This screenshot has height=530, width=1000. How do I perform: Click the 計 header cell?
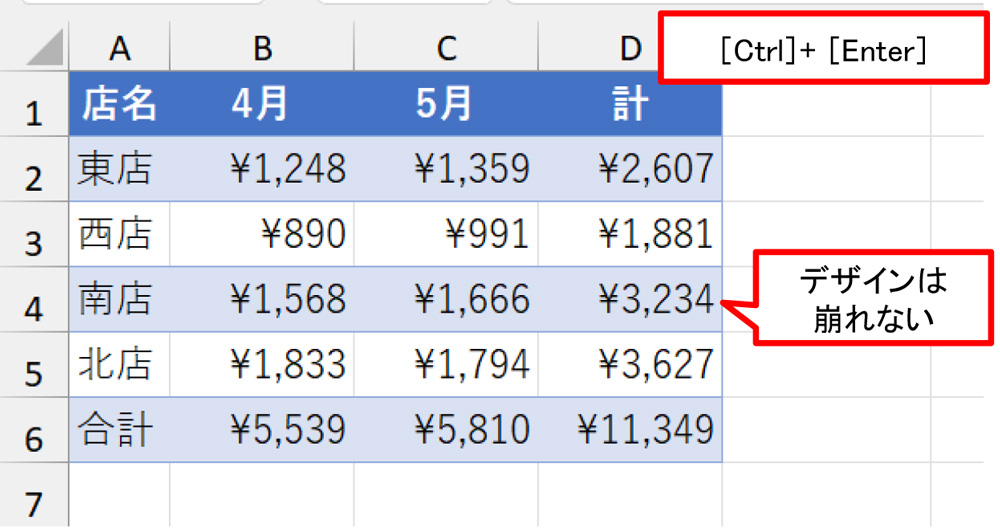630,104
